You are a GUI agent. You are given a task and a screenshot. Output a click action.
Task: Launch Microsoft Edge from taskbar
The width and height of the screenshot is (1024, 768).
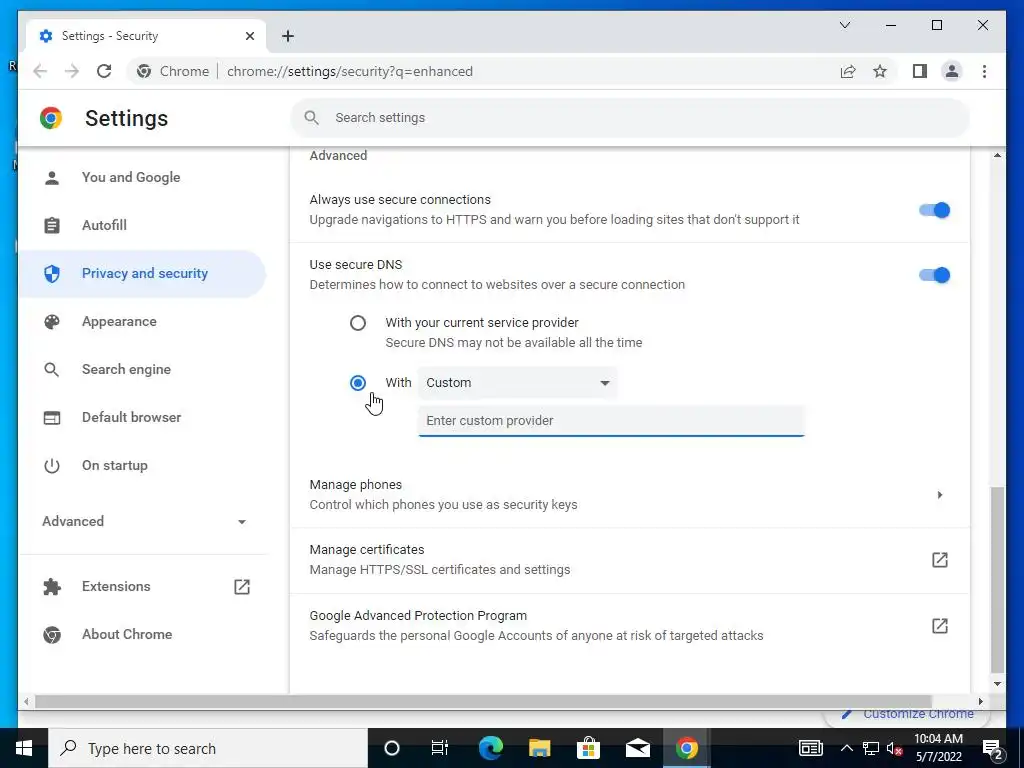tap(490, 748)
